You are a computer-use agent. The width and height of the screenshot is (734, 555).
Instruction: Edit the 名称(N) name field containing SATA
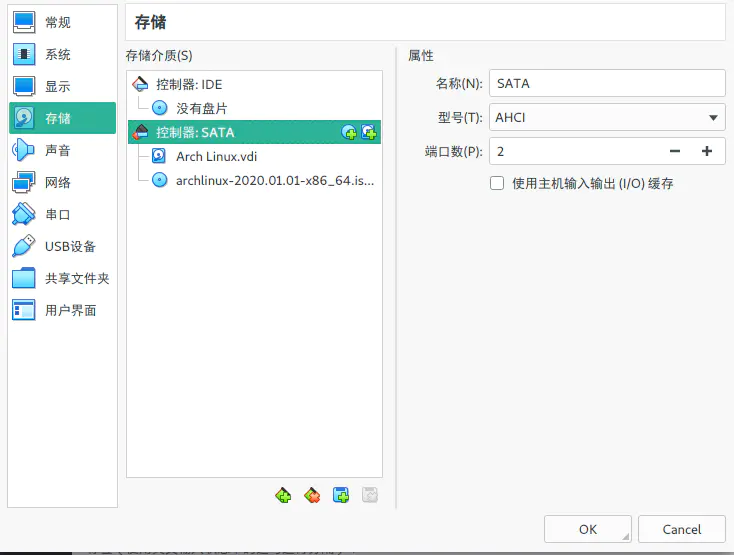tap(607, 83)
